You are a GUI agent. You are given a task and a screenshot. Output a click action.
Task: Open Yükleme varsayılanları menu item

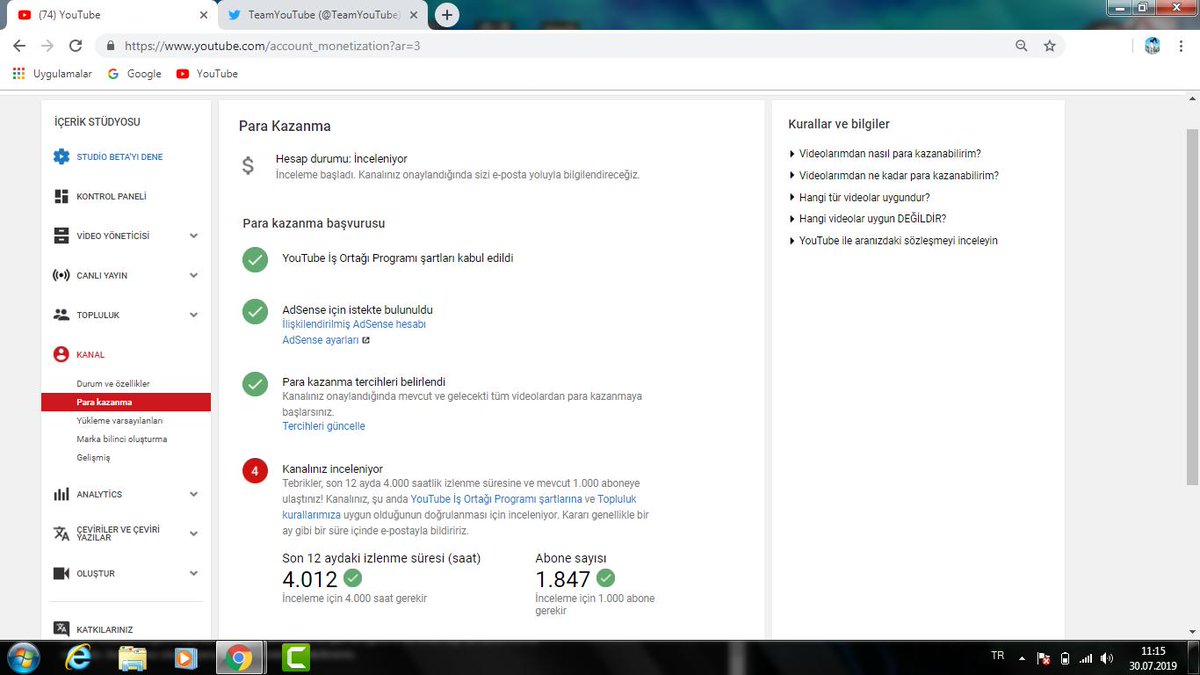119,421
